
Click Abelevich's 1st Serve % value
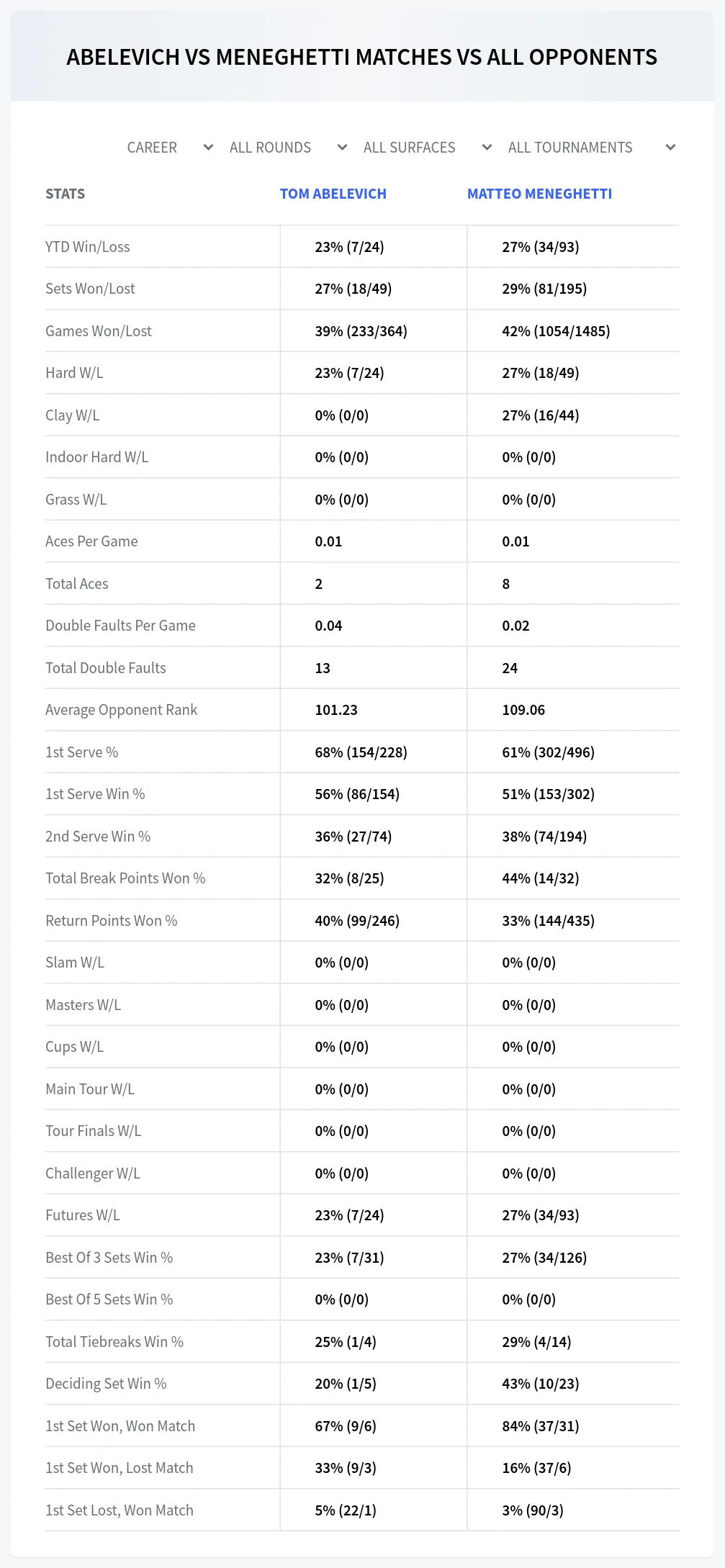(x=361, y=752)
